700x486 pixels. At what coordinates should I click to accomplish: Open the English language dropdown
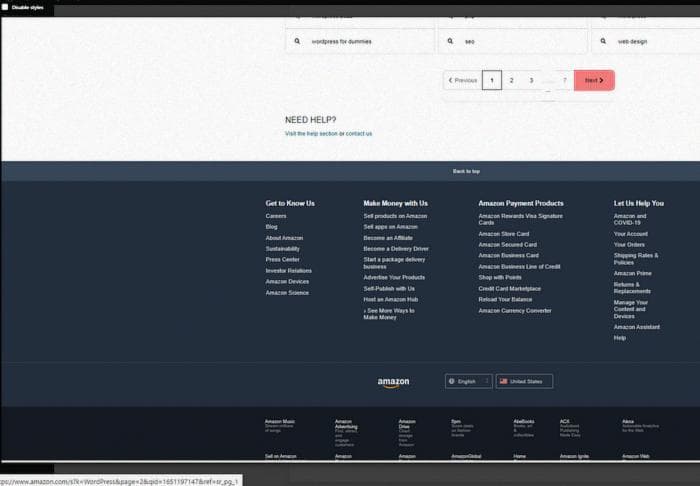pyautogui.click(x=468, y=381)
